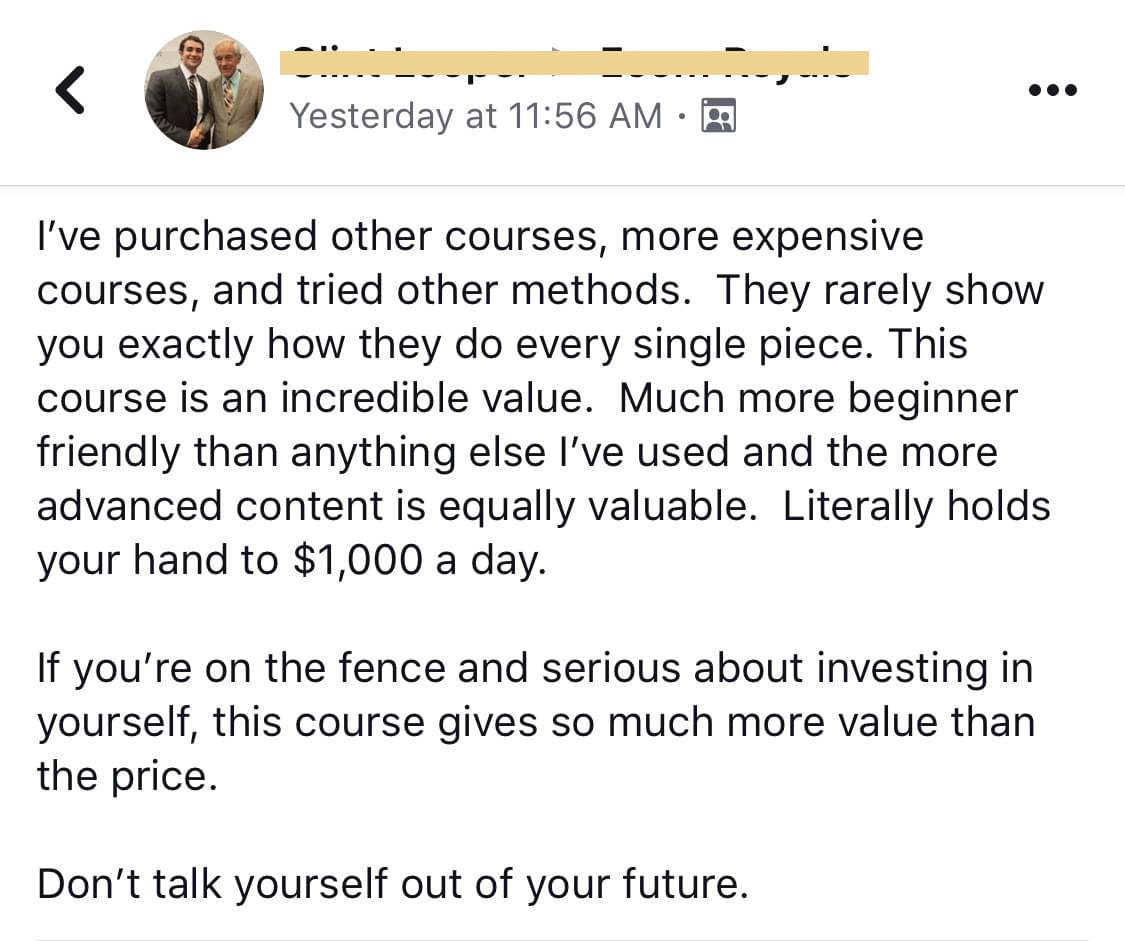Viewport: 1125px width, 941px height.
Task: Tap the arrow between poster and group names
Action: point(557,57)
